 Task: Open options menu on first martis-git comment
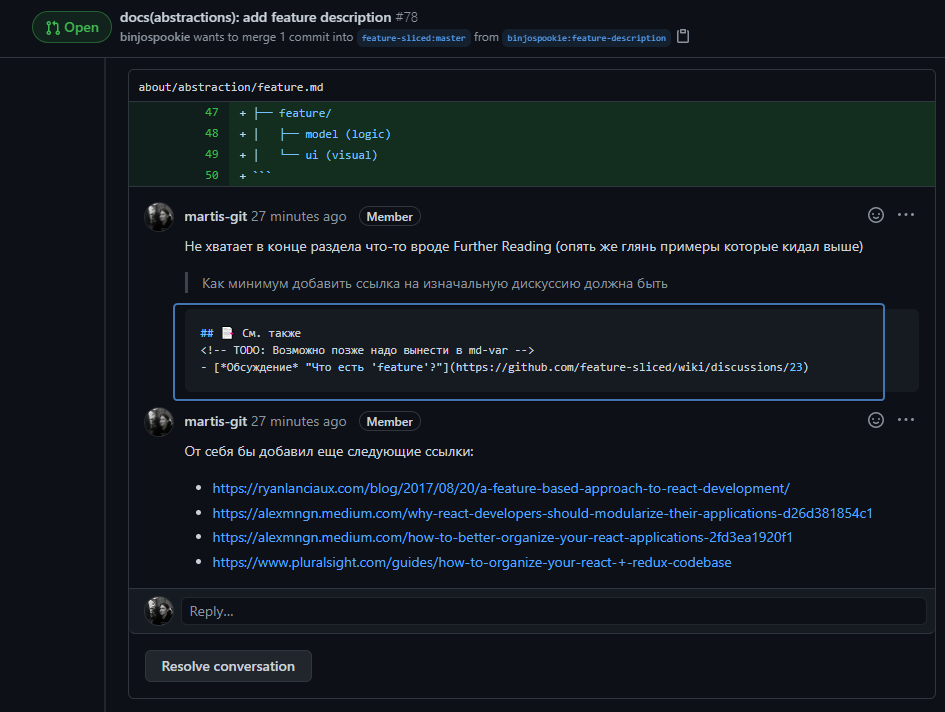[x=906, y=215]
